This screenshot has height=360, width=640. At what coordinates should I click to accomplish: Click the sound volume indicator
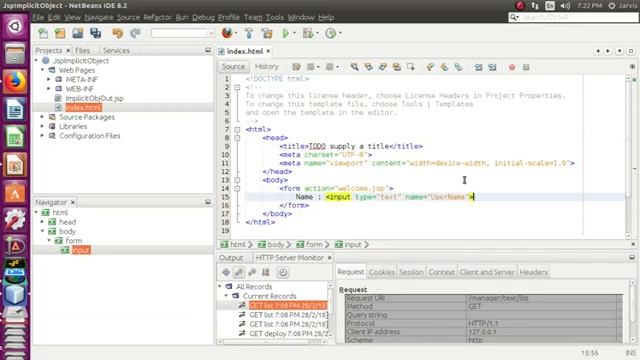(565, 6)
